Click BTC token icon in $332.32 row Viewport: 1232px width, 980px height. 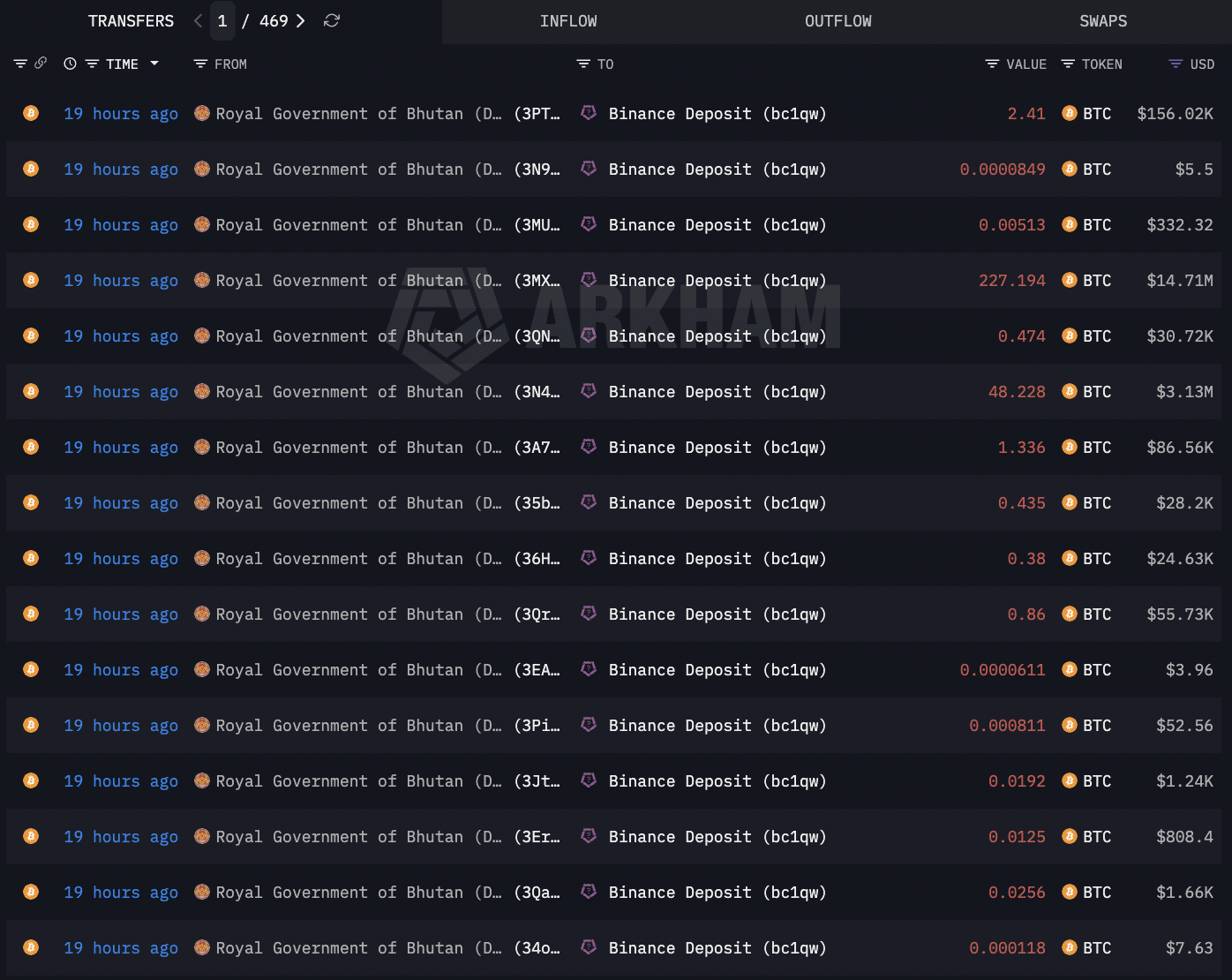coord(1070,224)
